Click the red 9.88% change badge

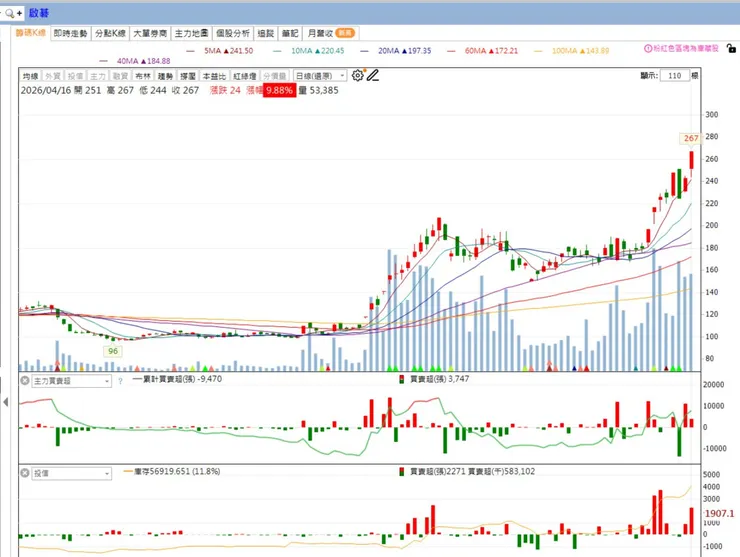[279, 90]
